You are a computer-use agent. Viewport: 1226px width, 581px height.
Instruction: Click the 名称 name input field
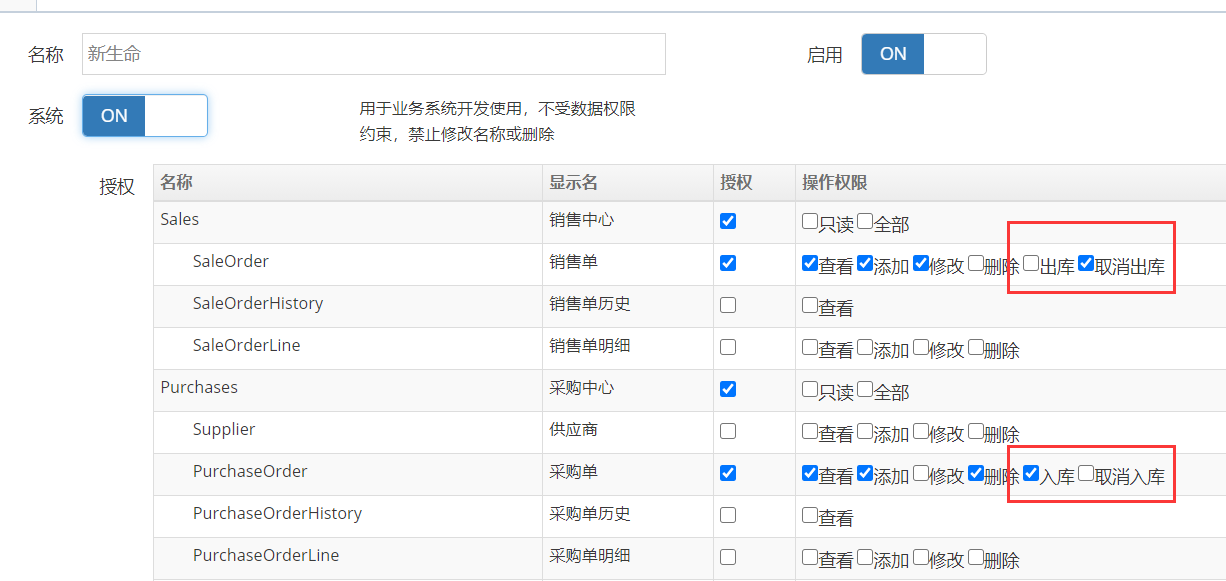tap(373, 54)
